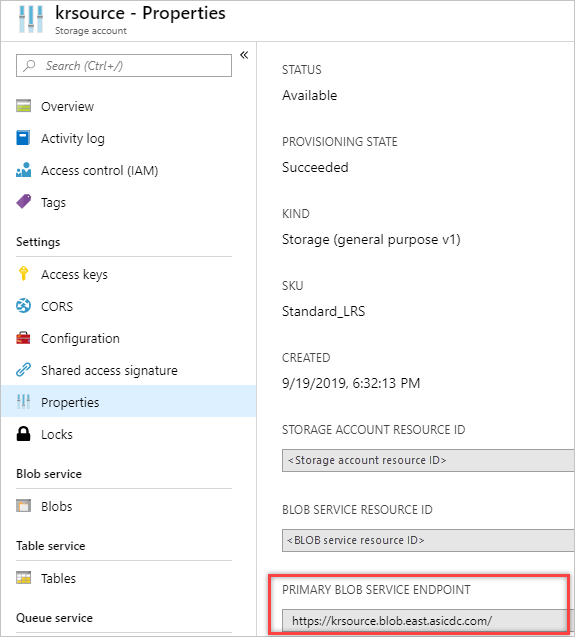The image size is (575, 637).
Task: Click the Activity log book icon
Action: (x=23, y=138)
